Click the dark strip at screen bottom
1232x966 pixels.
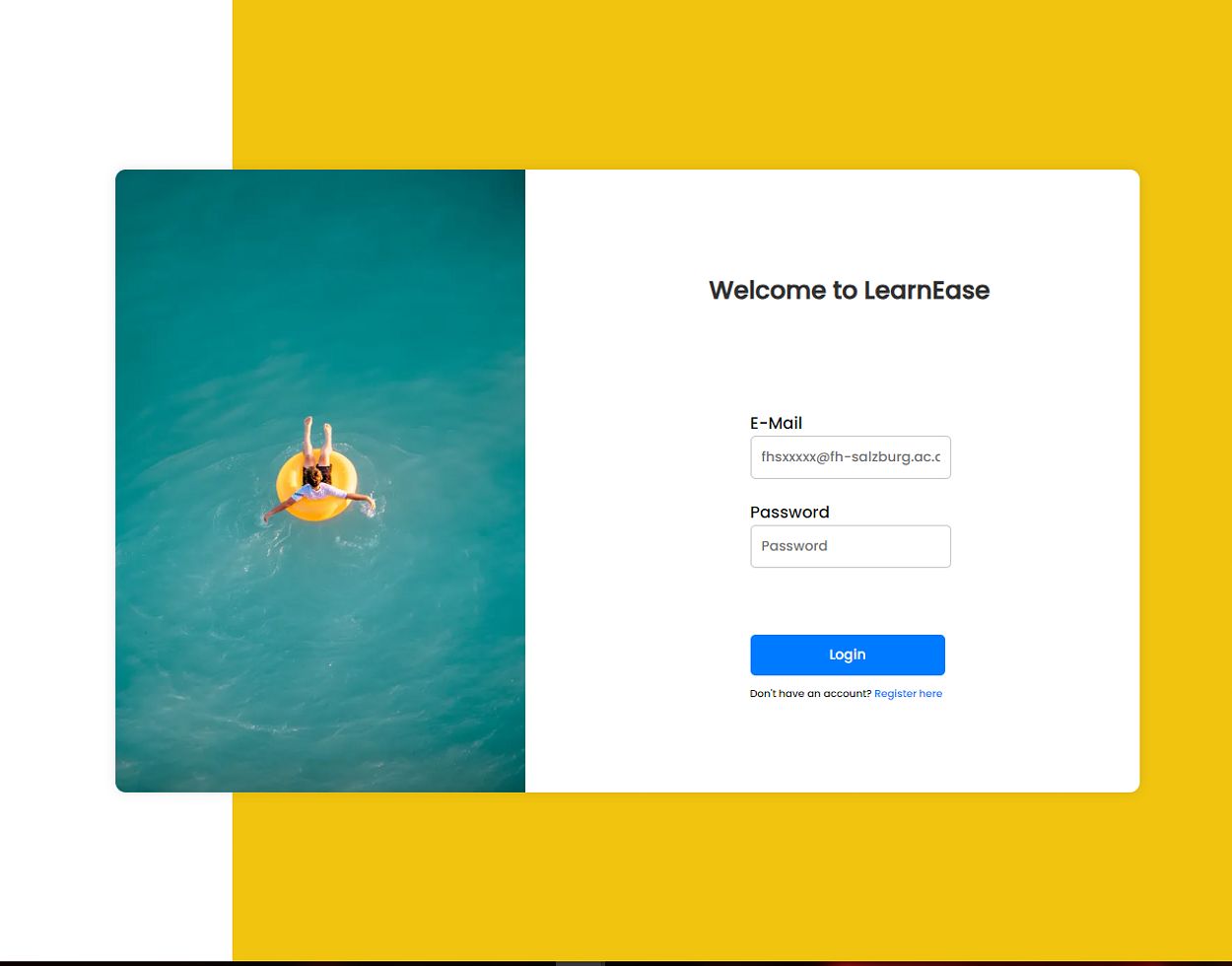pyautogui.click(x=616, y=963)
